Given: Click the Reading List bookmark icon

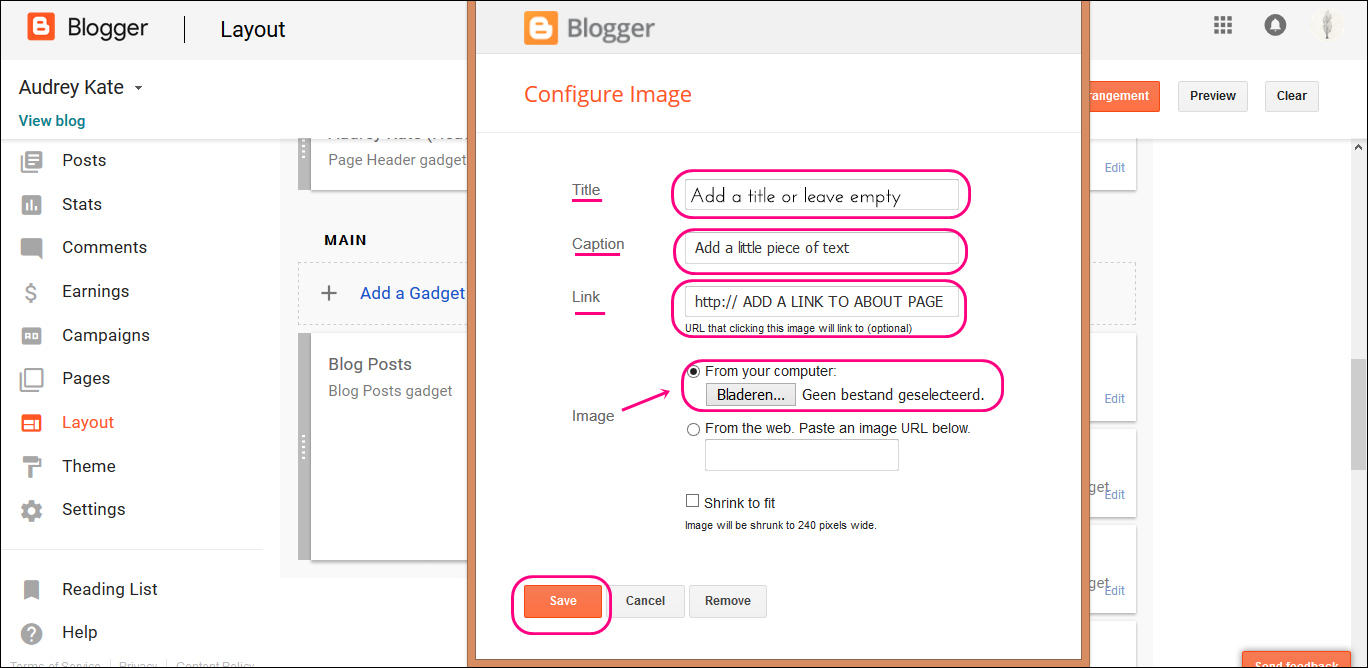Looking at the screenshot, I should (x=32, y=590).
